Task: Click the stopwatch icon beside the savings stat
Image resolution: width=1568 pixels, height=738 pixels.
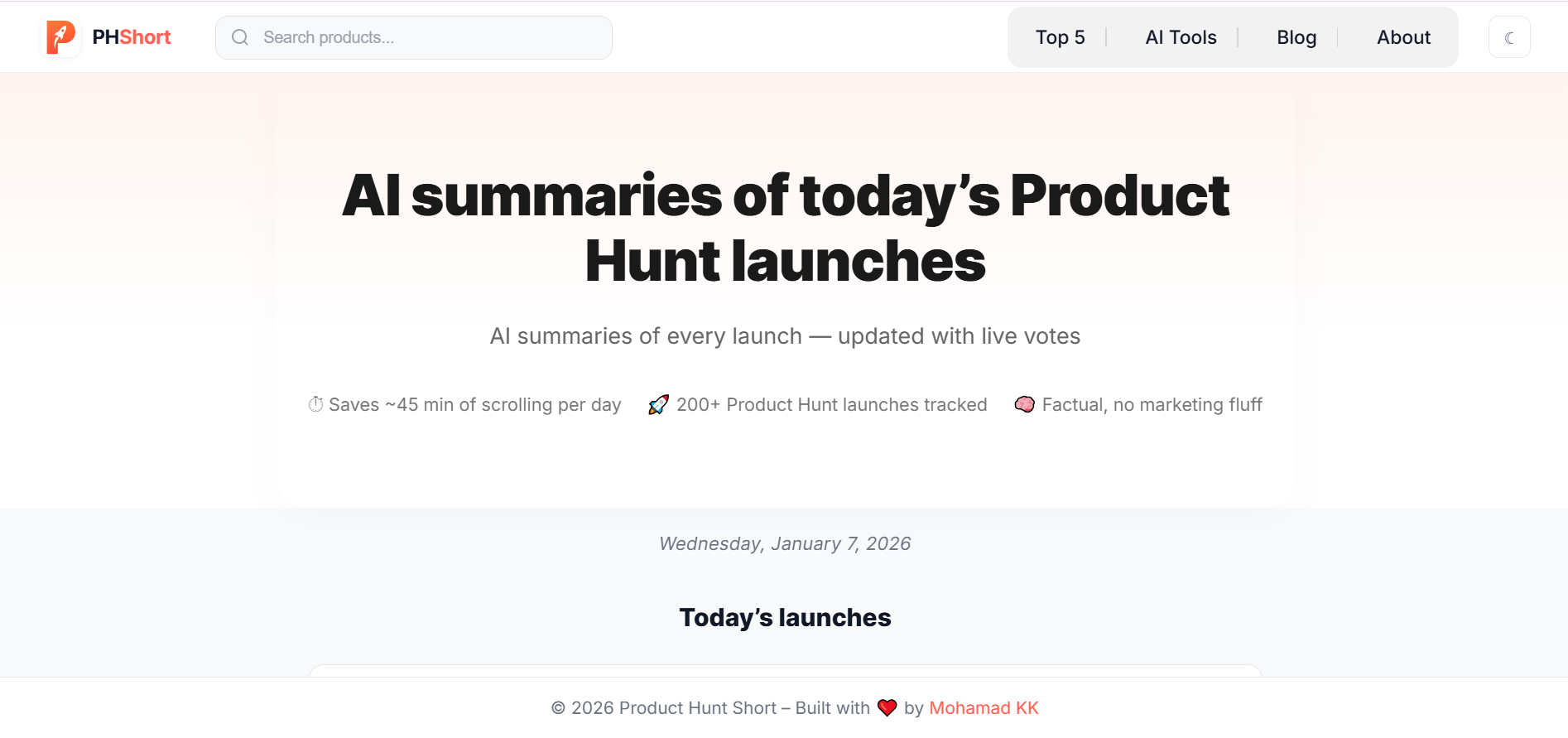Action: (x=315, y=404)
